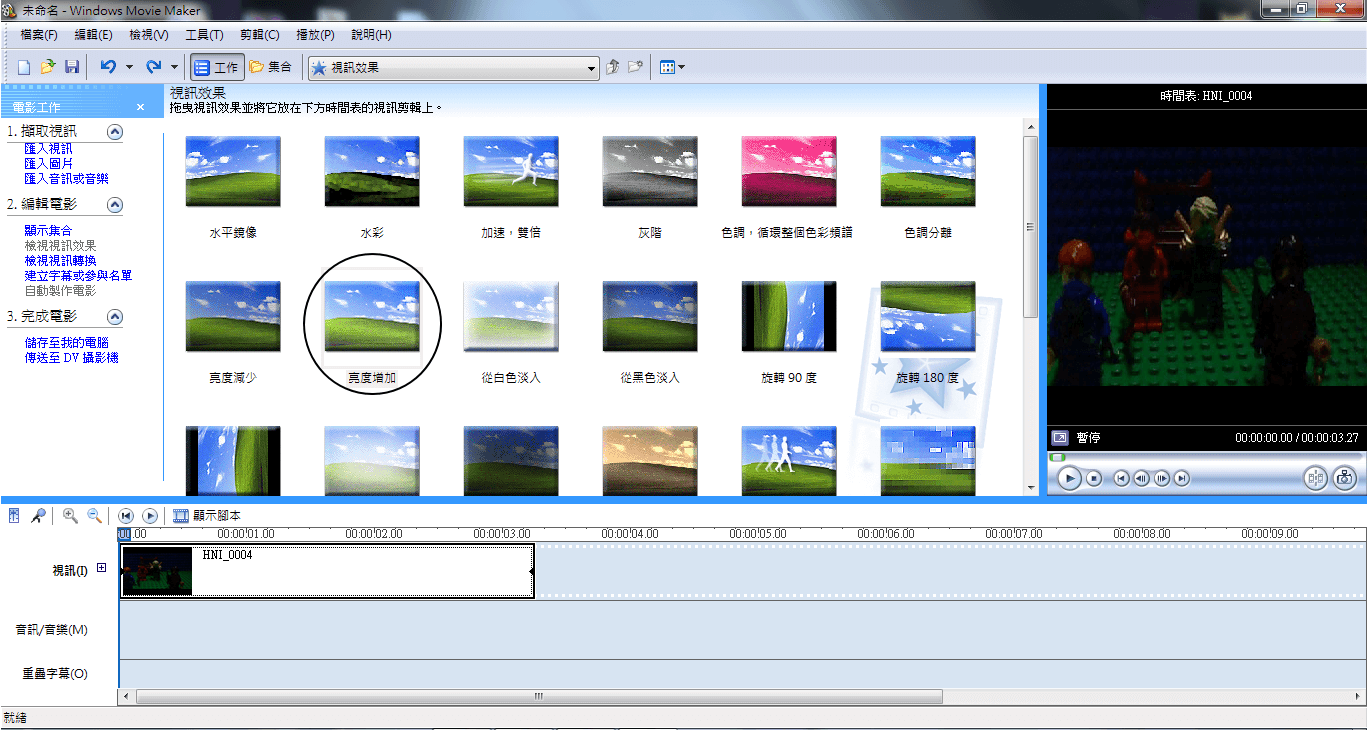Toggle the 工作 tasks pane button

pos(216,67)
